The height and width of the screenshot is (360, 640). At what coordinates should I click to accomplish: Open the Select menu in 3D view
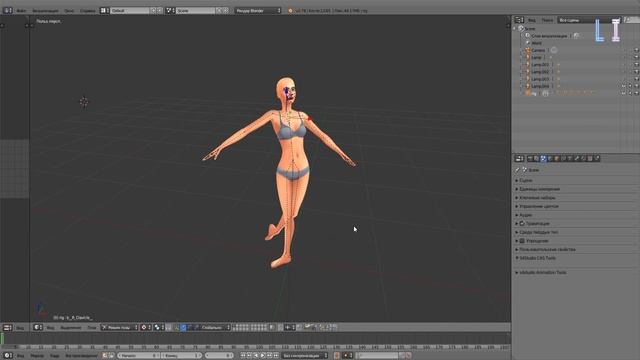(x=71, y=327)
